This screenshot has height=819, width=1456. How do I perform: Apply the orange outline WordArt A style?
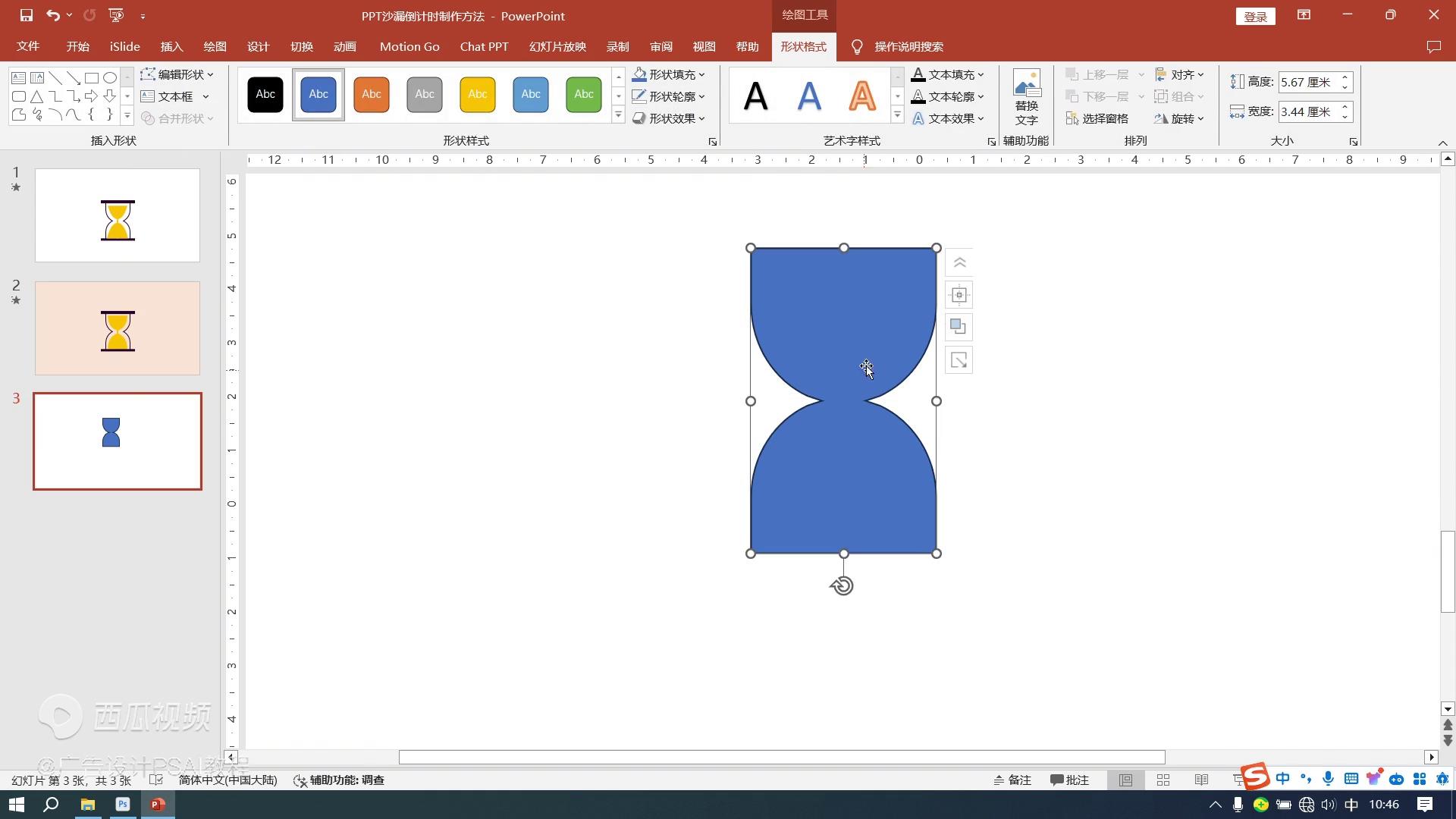[862, 96]
